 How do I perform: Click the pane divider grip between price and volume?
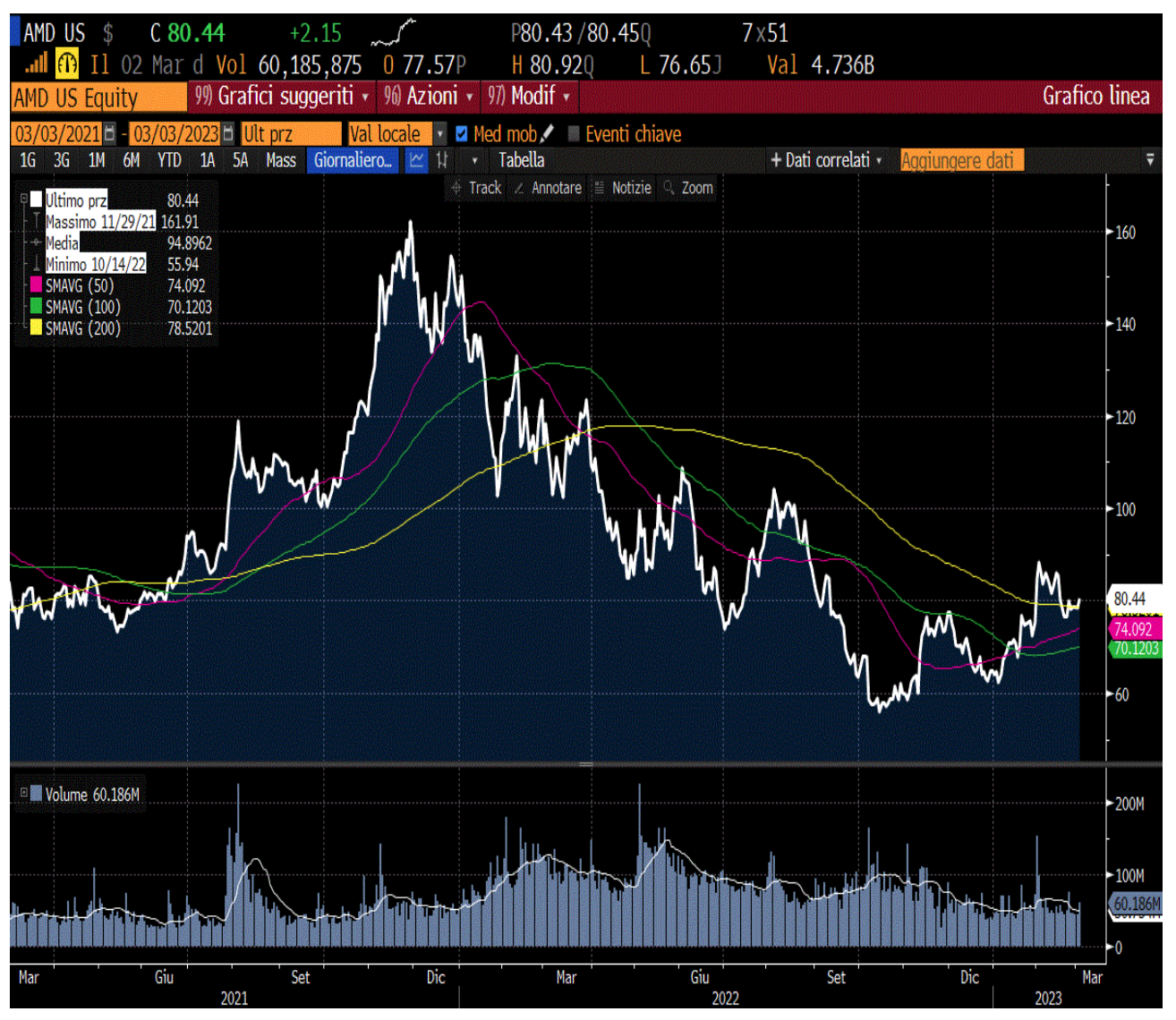click(586, 765)
